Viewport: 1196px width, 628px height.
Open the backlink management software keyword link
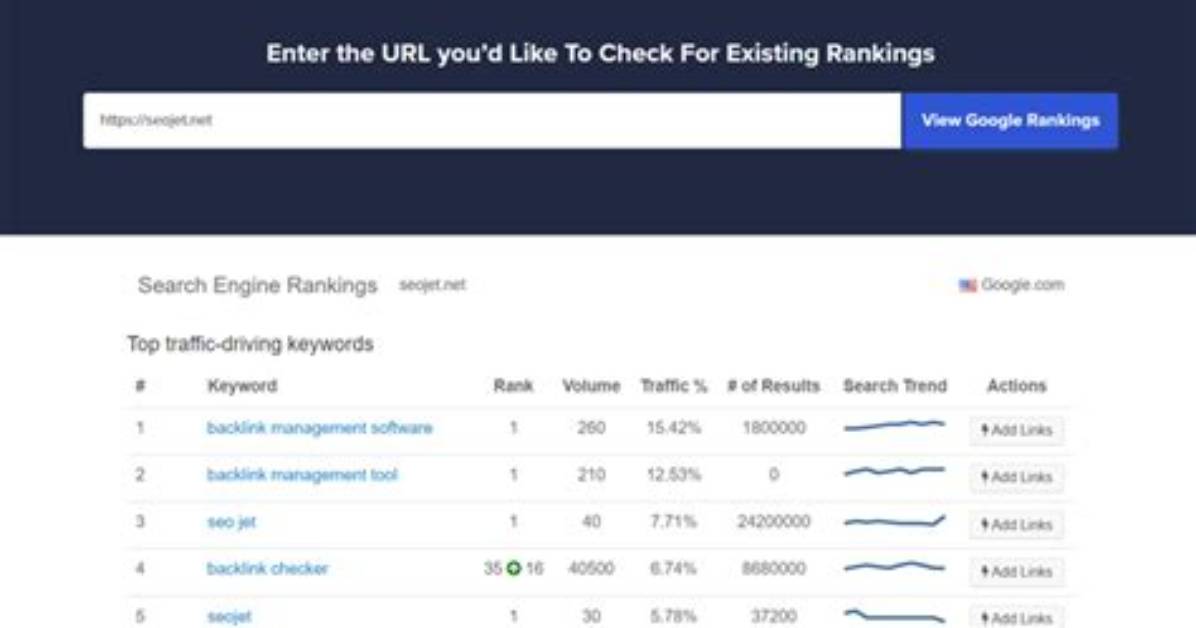(x=320, y=427)
